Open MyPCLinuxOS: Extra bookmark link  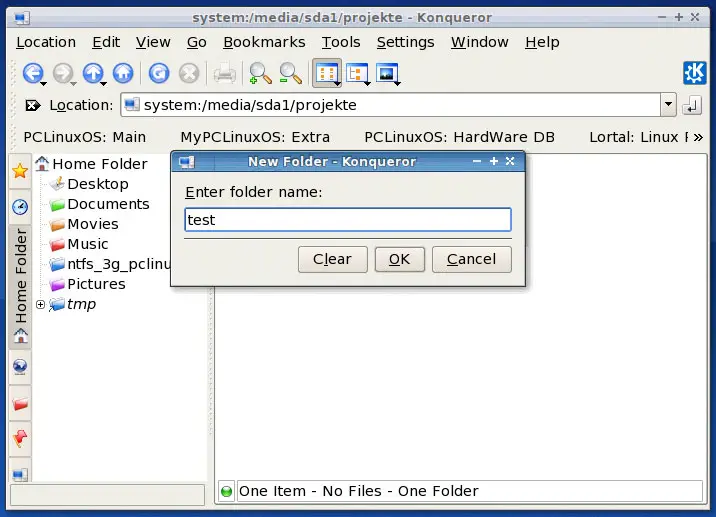coord(255,137)
